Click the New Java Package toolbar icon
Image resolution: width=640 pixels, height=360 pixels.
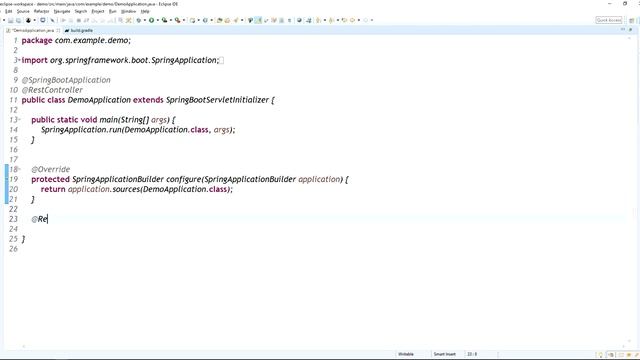pos(193,20)
